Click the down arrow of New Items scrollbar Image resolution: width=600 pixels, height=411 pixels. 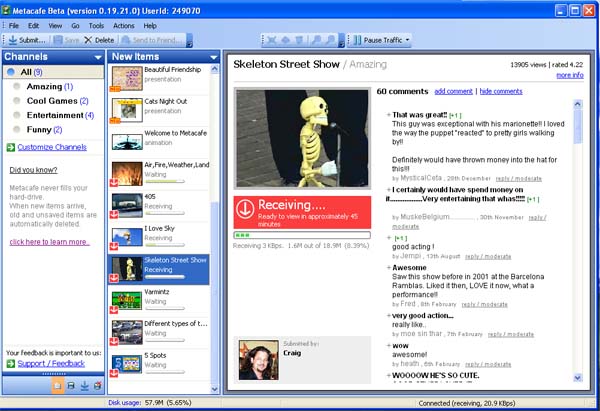(x=214, y=389)
